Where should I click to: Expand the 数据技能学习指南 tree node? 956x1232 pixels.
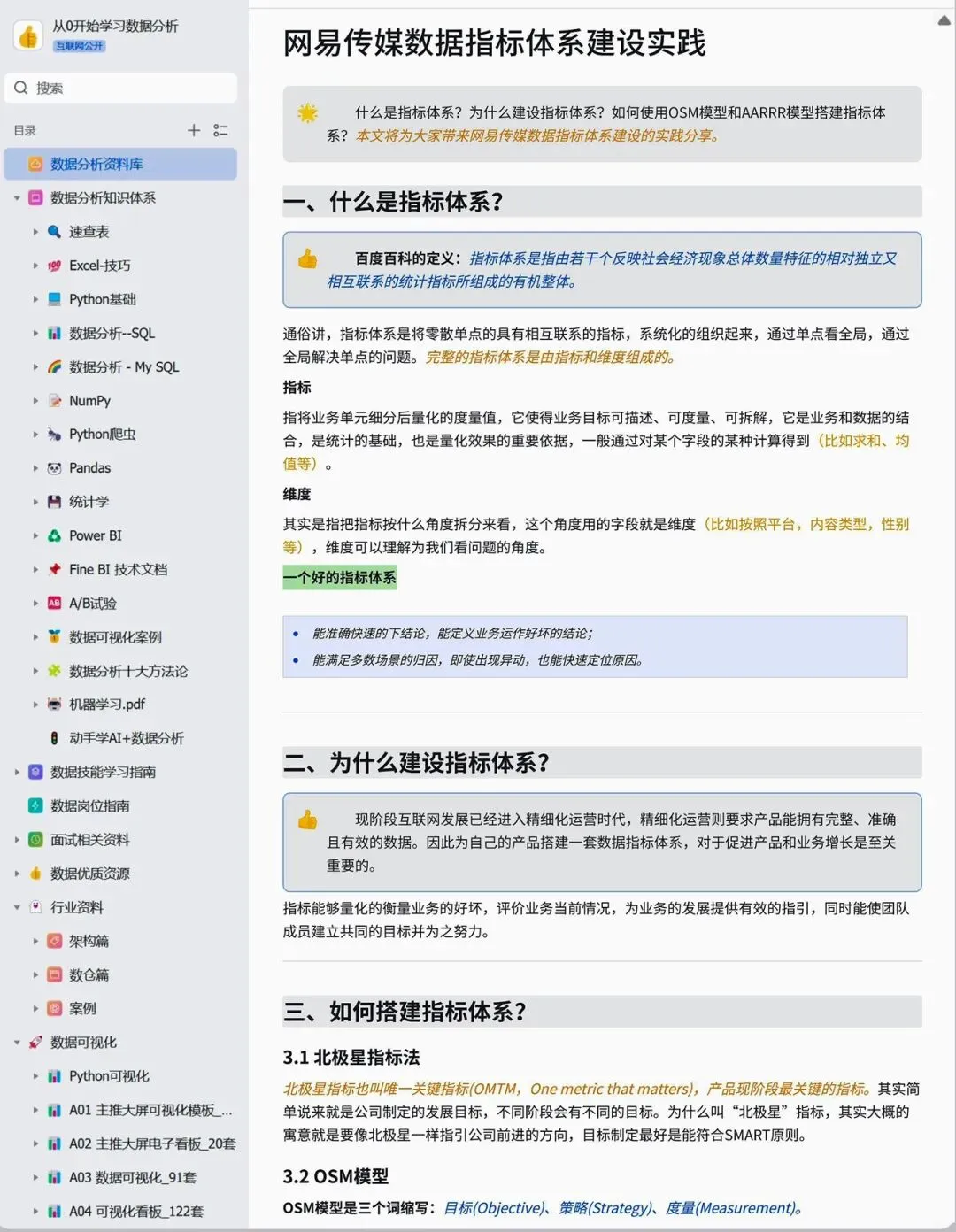click(x=17, y=772)
